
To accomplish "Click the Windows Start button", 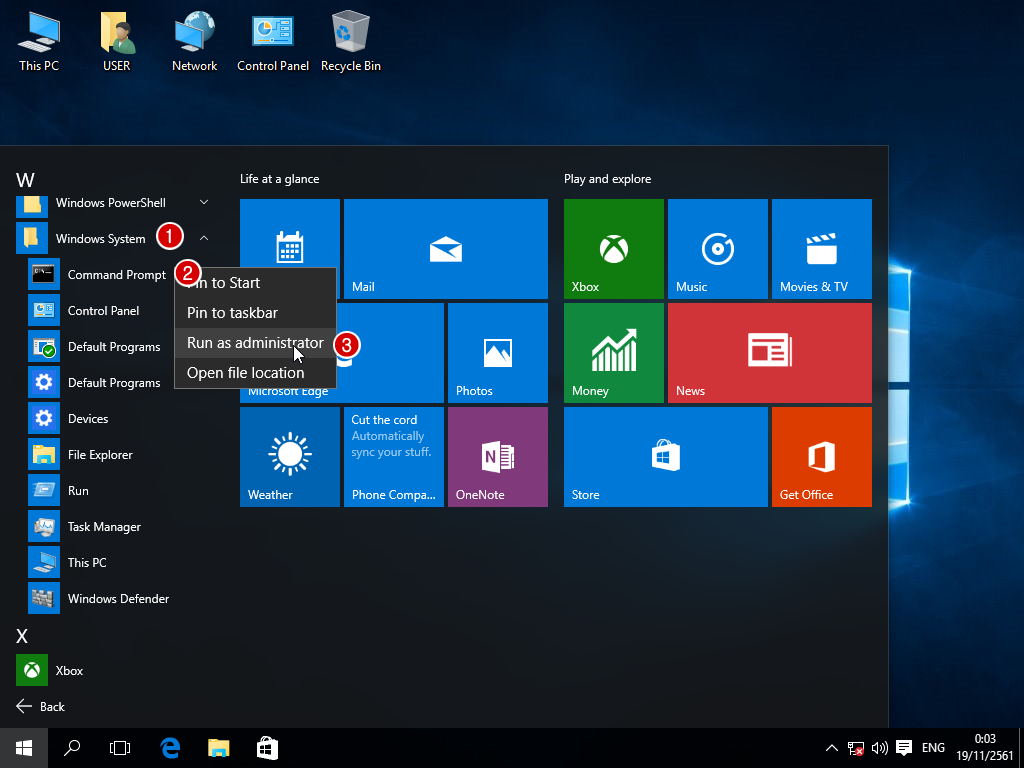I will (x=23, y=747).
